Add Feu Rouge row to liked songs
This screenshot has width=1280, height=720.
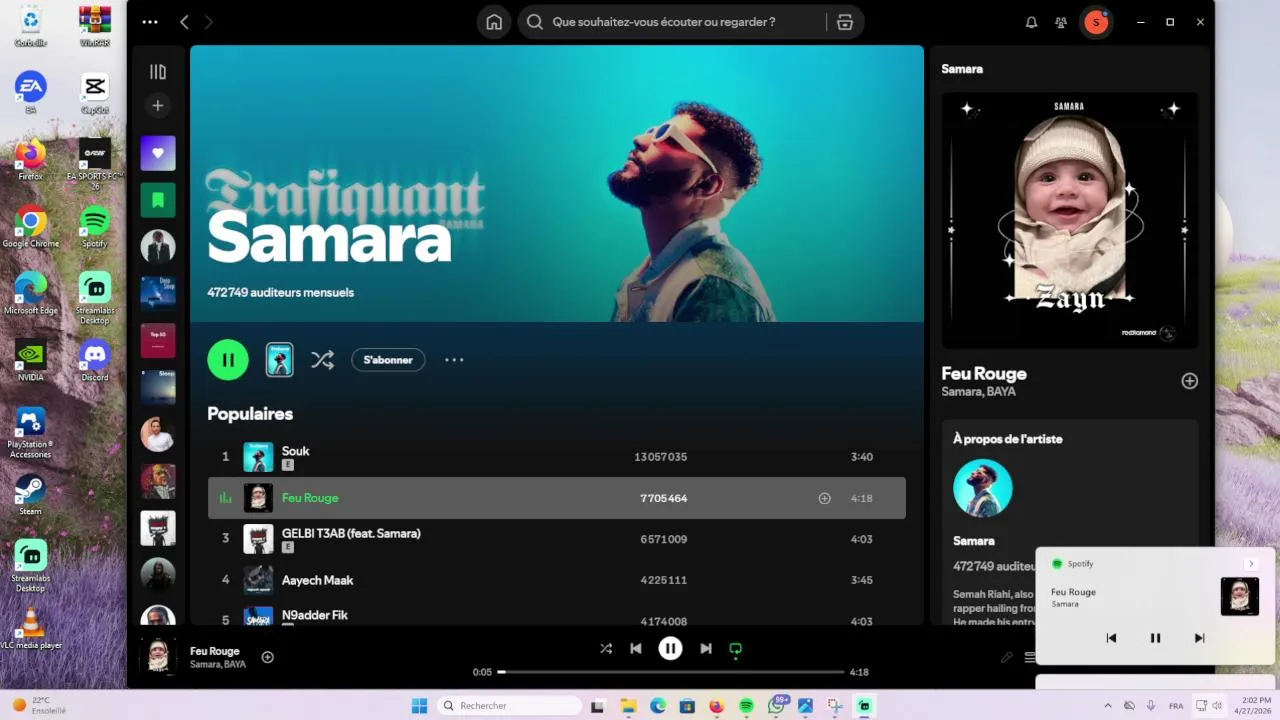(x=825, y=498)
